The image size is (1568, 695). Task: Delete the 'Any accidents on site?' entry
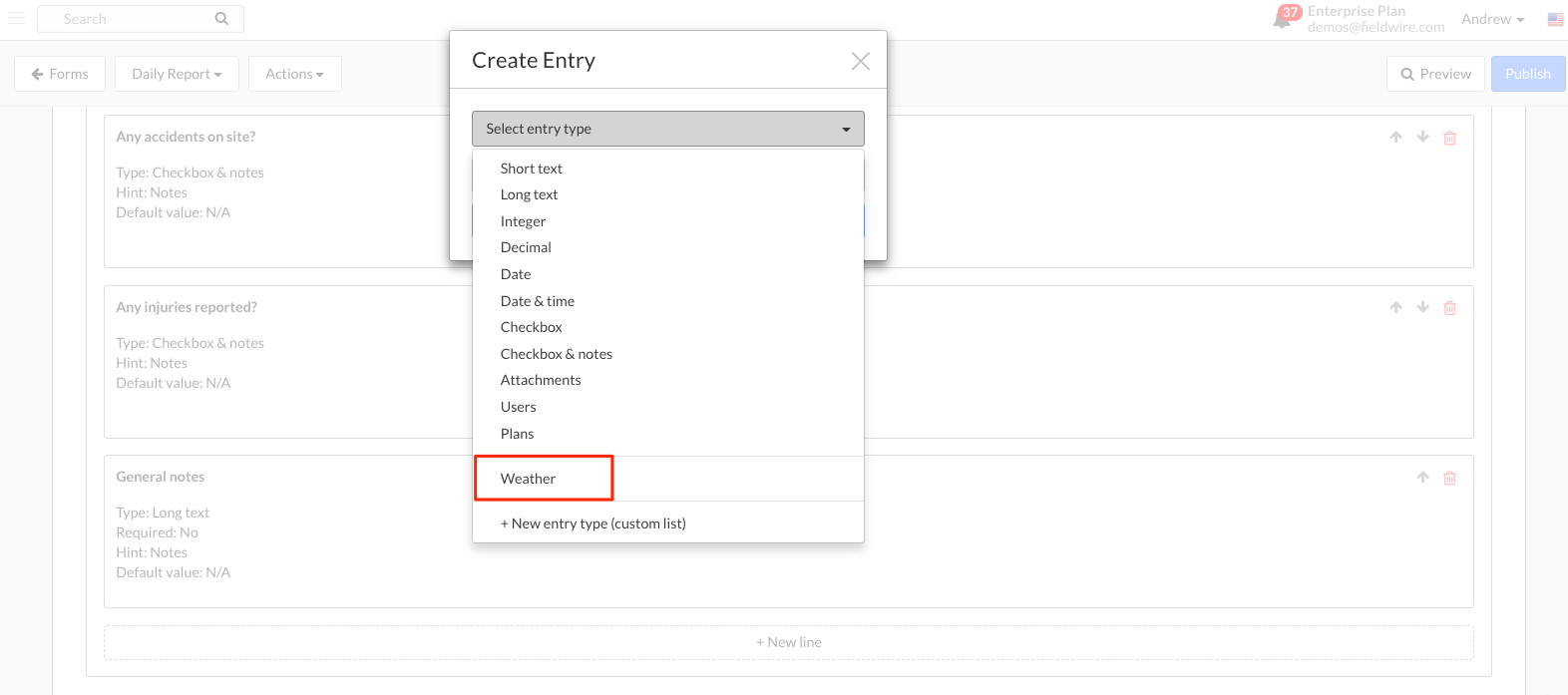point(1449,138)
